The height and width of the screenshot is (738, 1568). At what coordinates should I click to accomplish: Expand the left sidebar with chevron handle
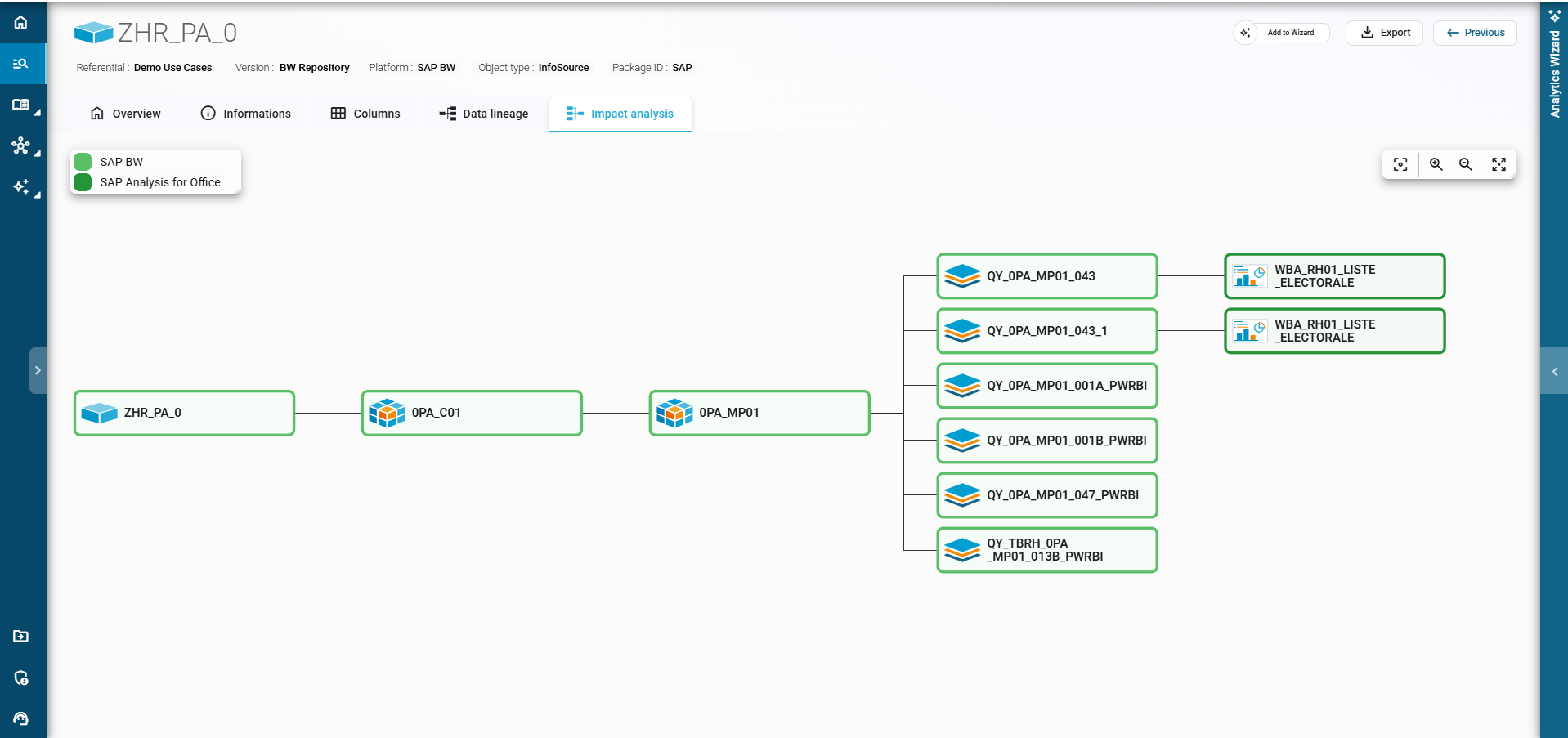pyautogui.click(x=38, y=370)
